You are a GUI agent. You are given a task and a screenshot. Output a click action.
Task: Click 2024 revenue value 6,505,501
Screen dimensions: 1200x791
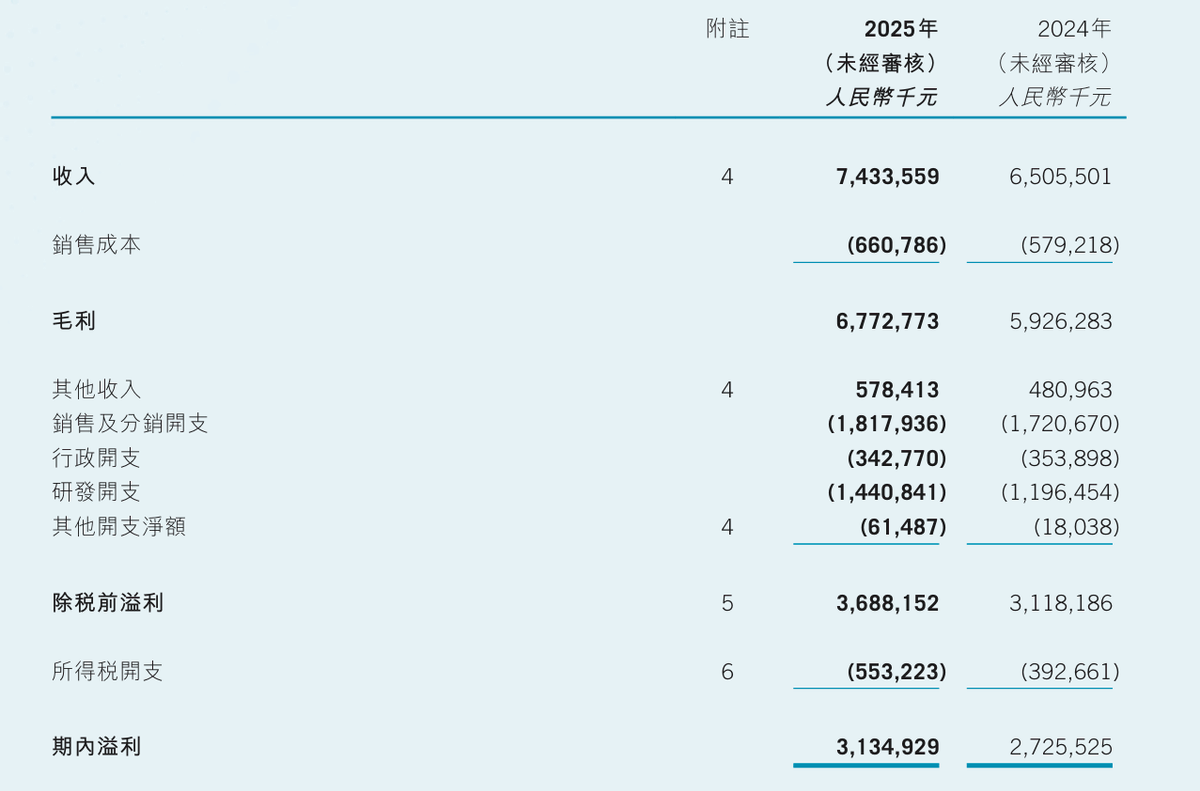pos(1061,177)
